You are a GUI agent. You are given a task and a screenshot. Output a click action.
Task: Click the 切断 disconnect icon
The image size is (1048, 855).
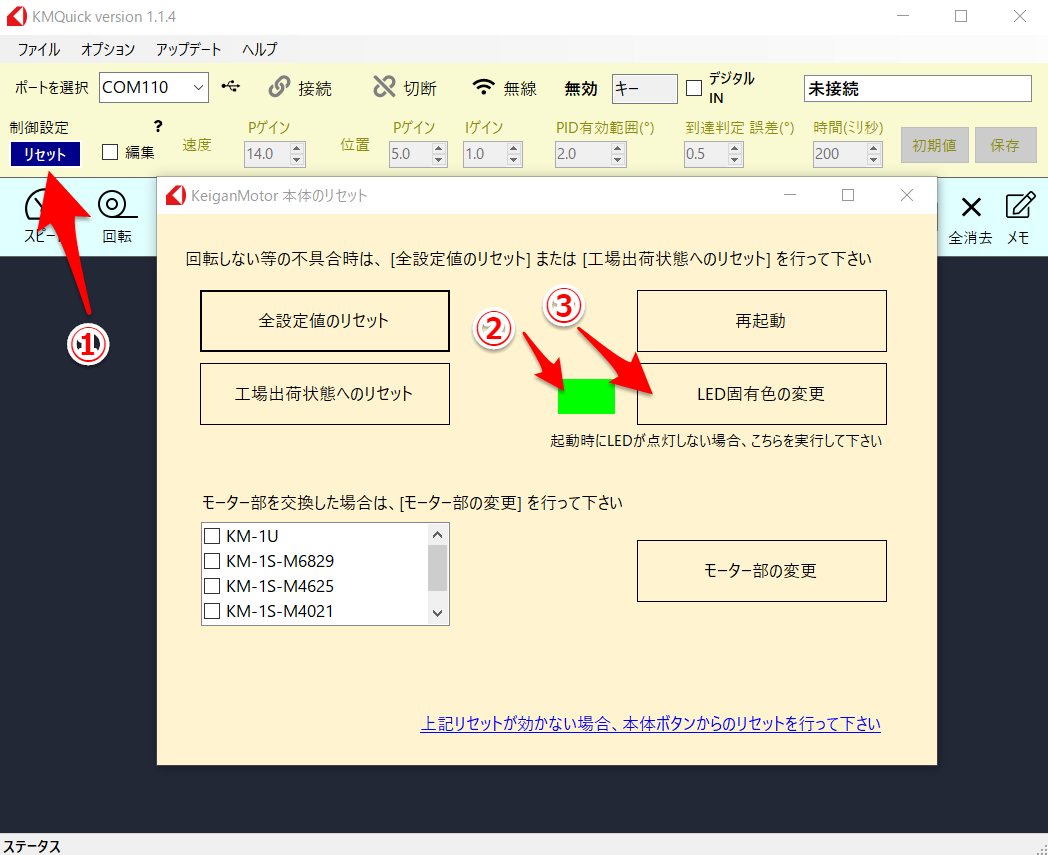coord(384,87)
